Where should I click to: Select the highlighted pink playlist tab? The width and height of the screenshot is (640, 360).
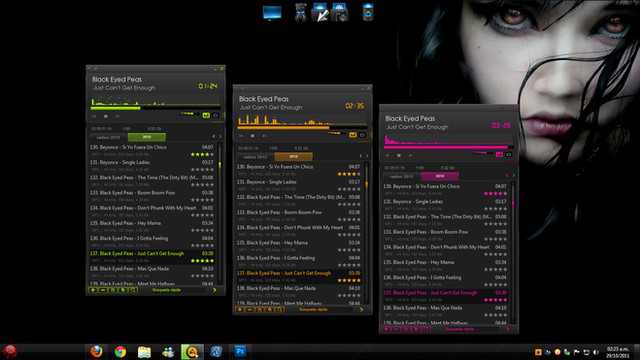(x=440, y=176)
